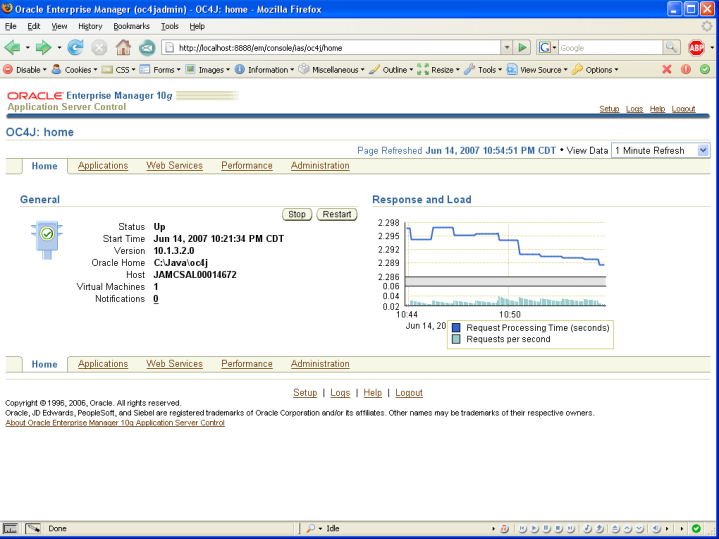This screenshot has height=539, width=719.
Task: Click the green Go arrow beside the address bar
Action: pyautogui.click(x=522, y=47)
